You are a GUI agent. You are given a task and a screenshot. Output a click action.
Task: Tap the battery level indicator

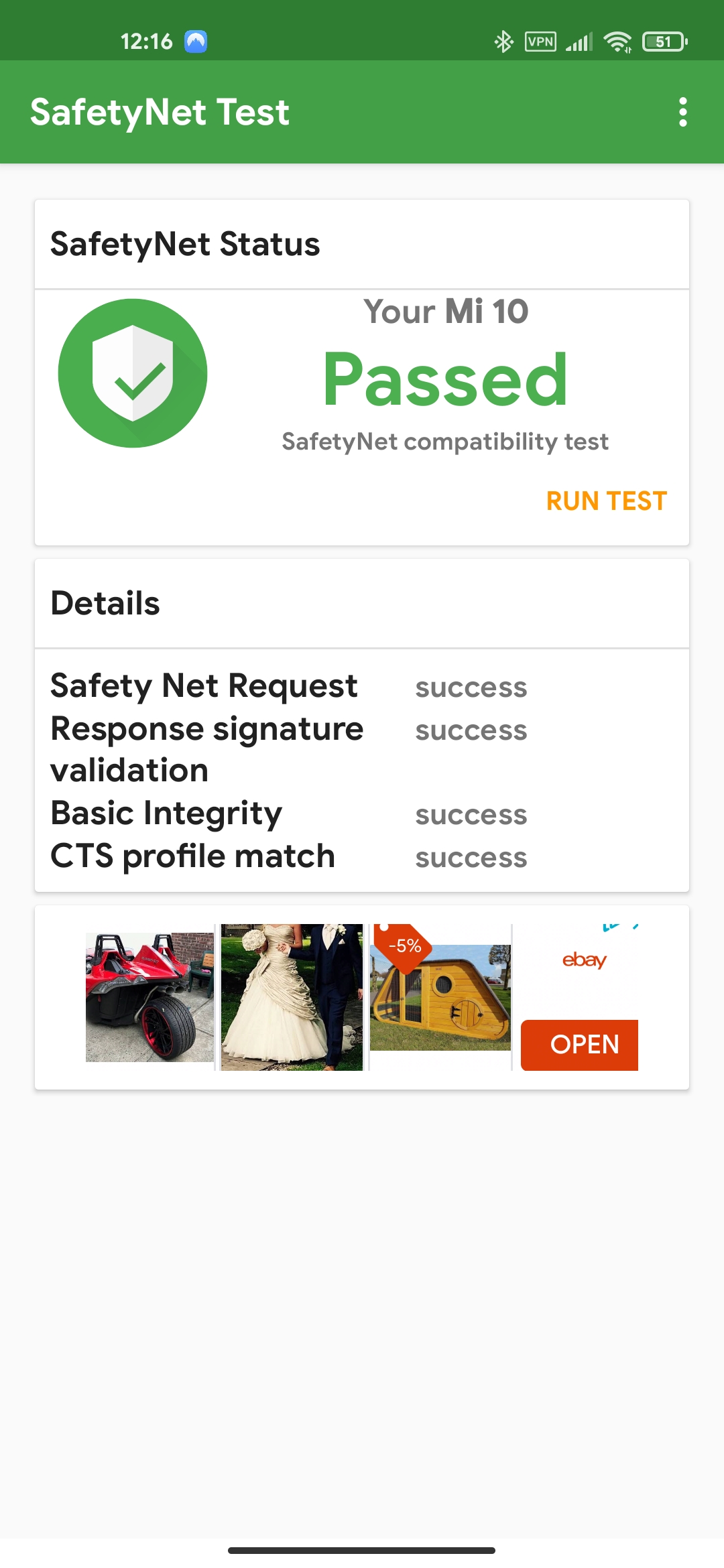click(x=664, y=42)
